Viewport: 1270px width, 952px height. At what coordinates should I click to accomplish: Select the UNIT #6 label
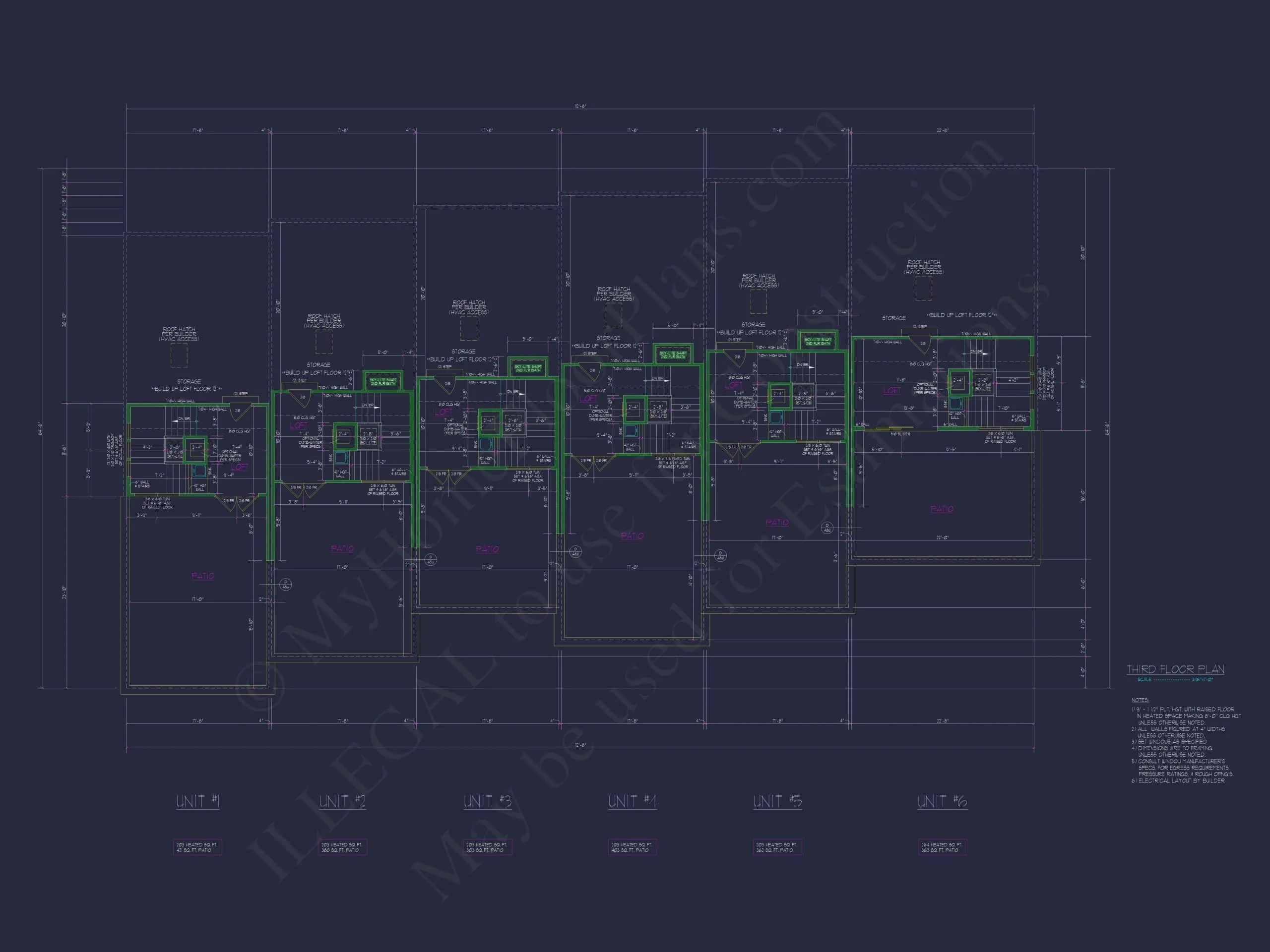(942, 801)
